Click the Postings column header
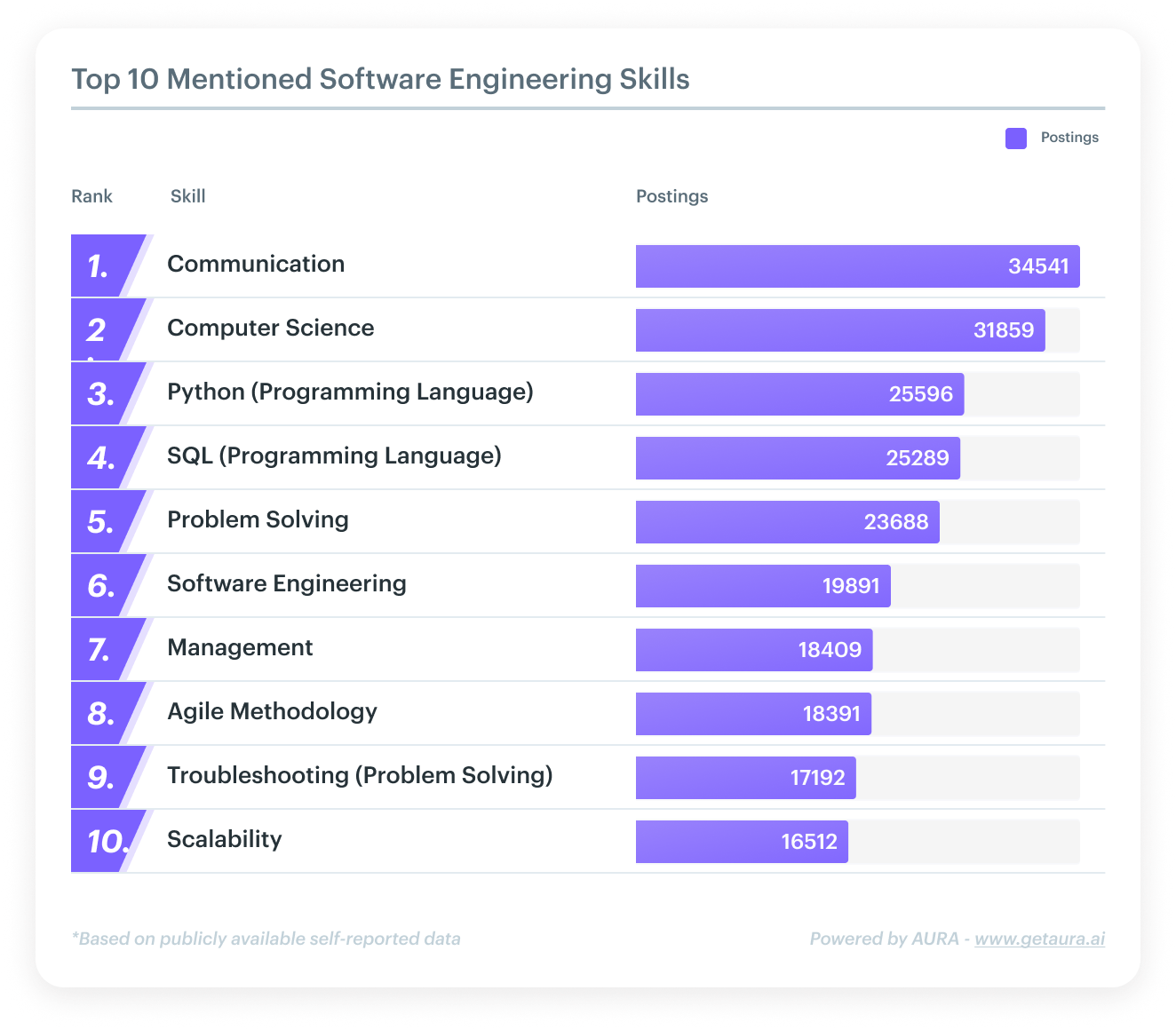 (671, 196)
